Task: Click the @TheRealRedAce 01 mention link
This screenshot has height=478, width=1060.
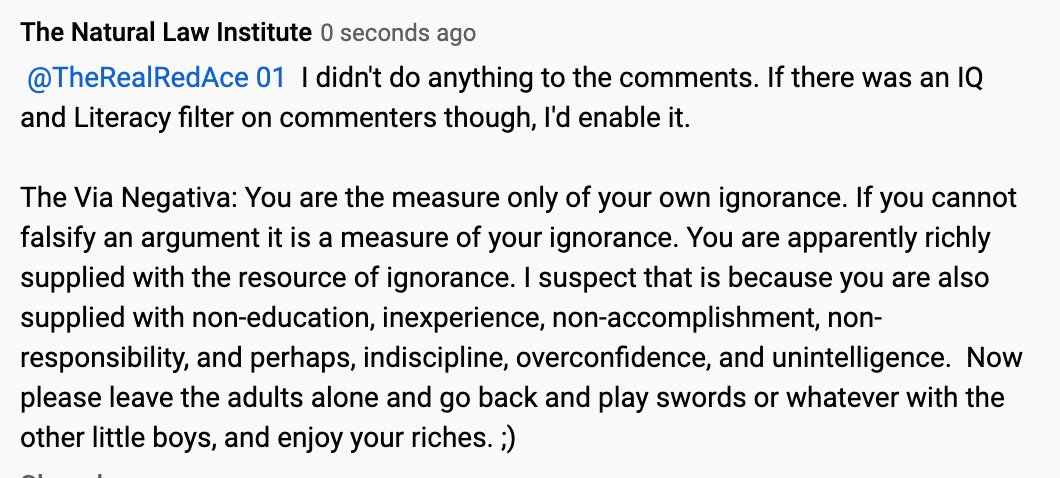Action: 157,78
